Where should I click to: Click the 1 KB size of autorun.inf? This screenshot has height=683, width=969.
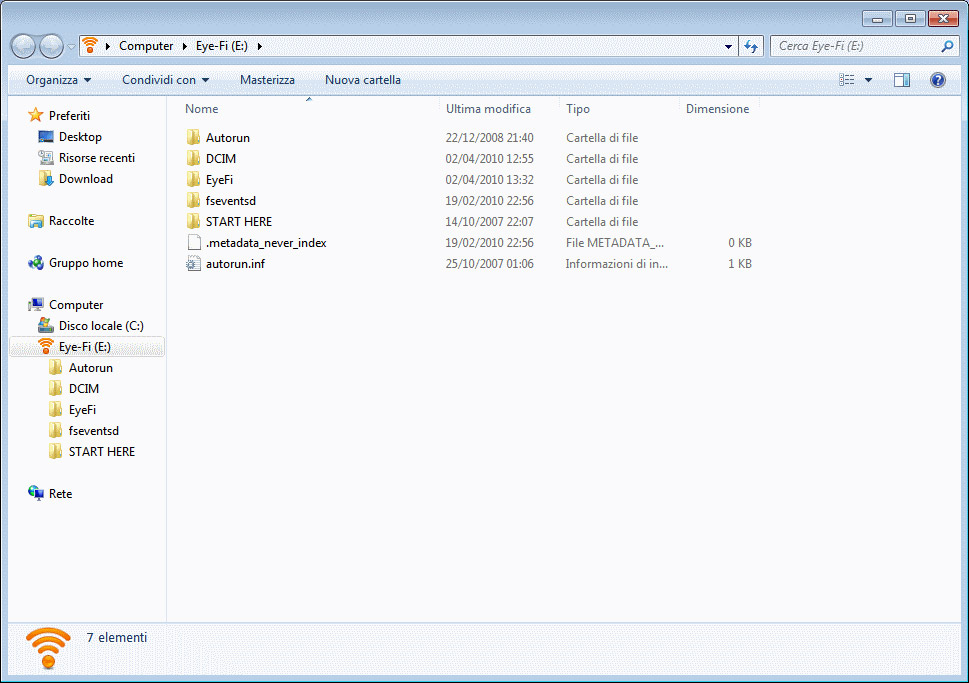[740, 264]
